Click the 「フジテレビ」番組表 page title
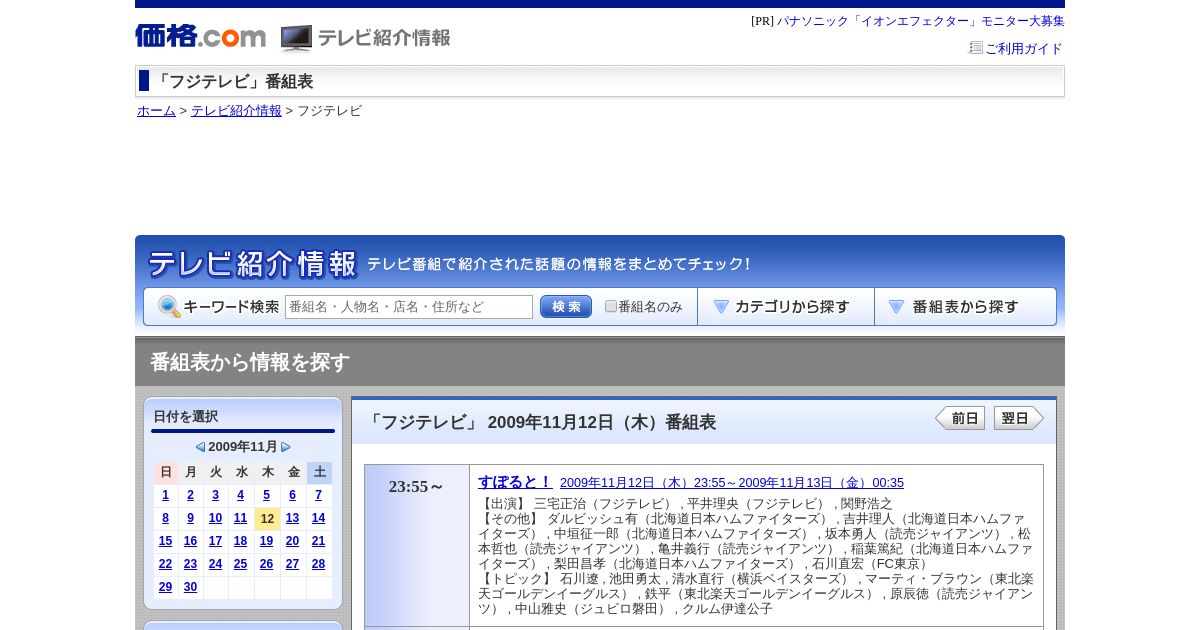The width and height of the screenshot is (1200, 630). (233, 81)
